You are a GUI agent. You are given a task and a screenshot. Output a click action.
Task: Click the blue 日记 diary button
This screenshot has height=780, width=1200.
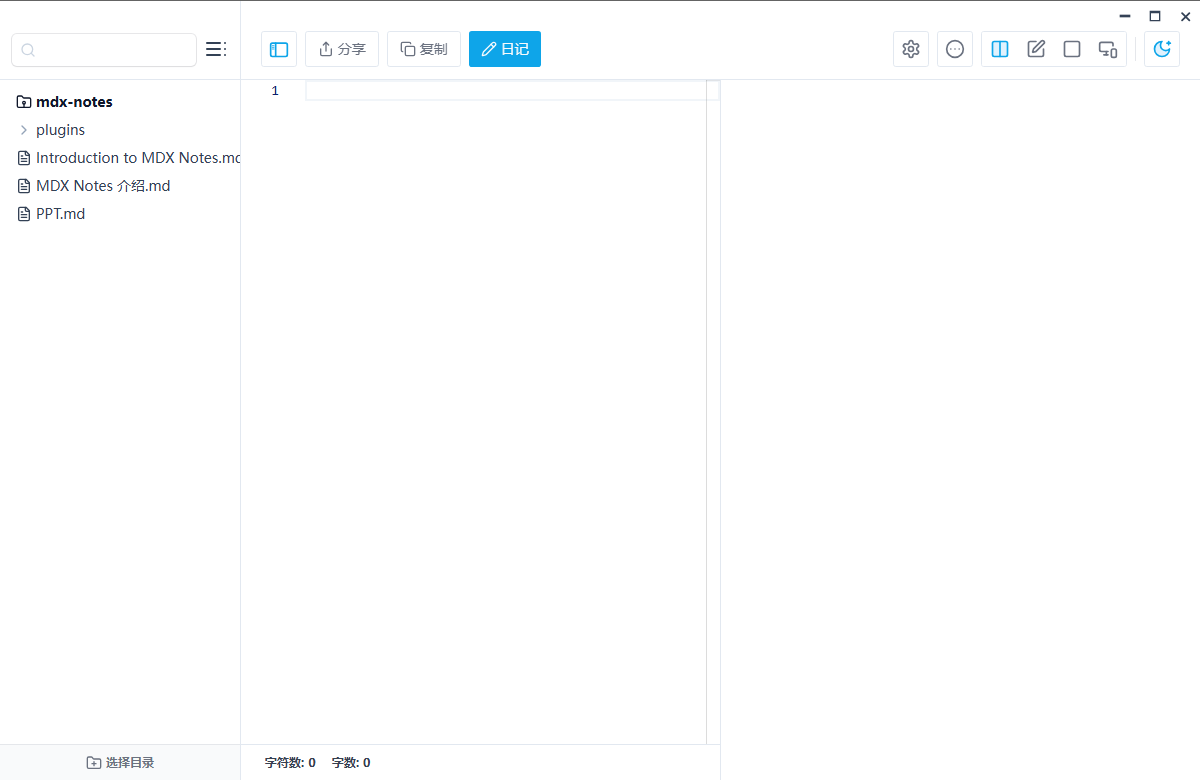(505, 48)
